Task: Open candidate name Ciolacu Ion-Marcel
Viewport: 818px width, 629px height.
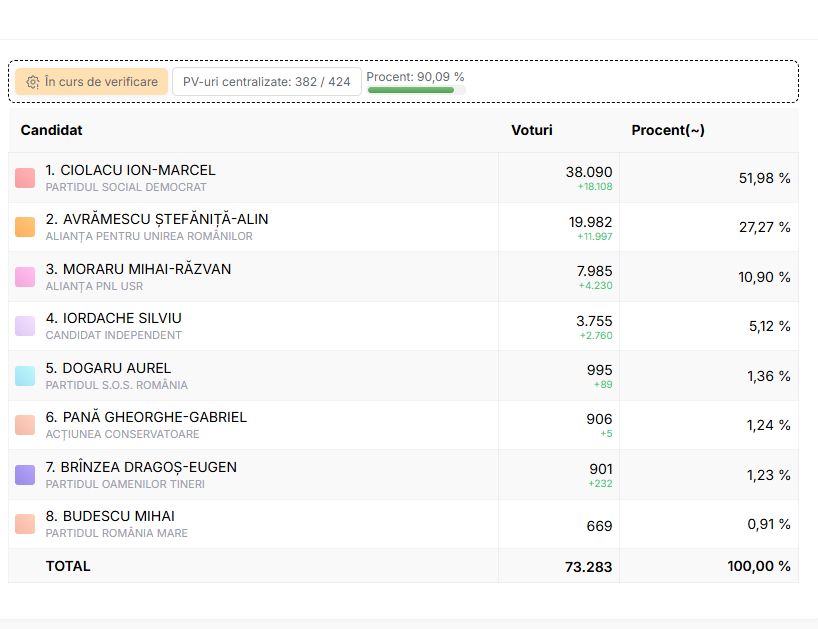Action: [x=130, y=170]
